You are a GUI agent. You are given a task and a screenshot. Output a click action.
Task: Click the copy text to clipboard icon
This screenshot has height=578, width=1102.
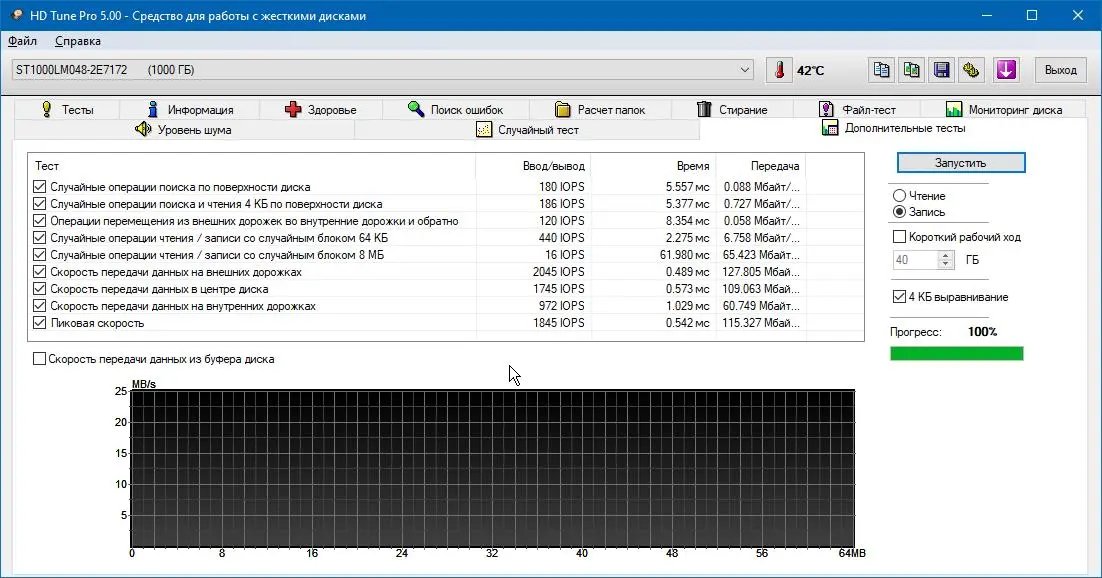point(881,70)
